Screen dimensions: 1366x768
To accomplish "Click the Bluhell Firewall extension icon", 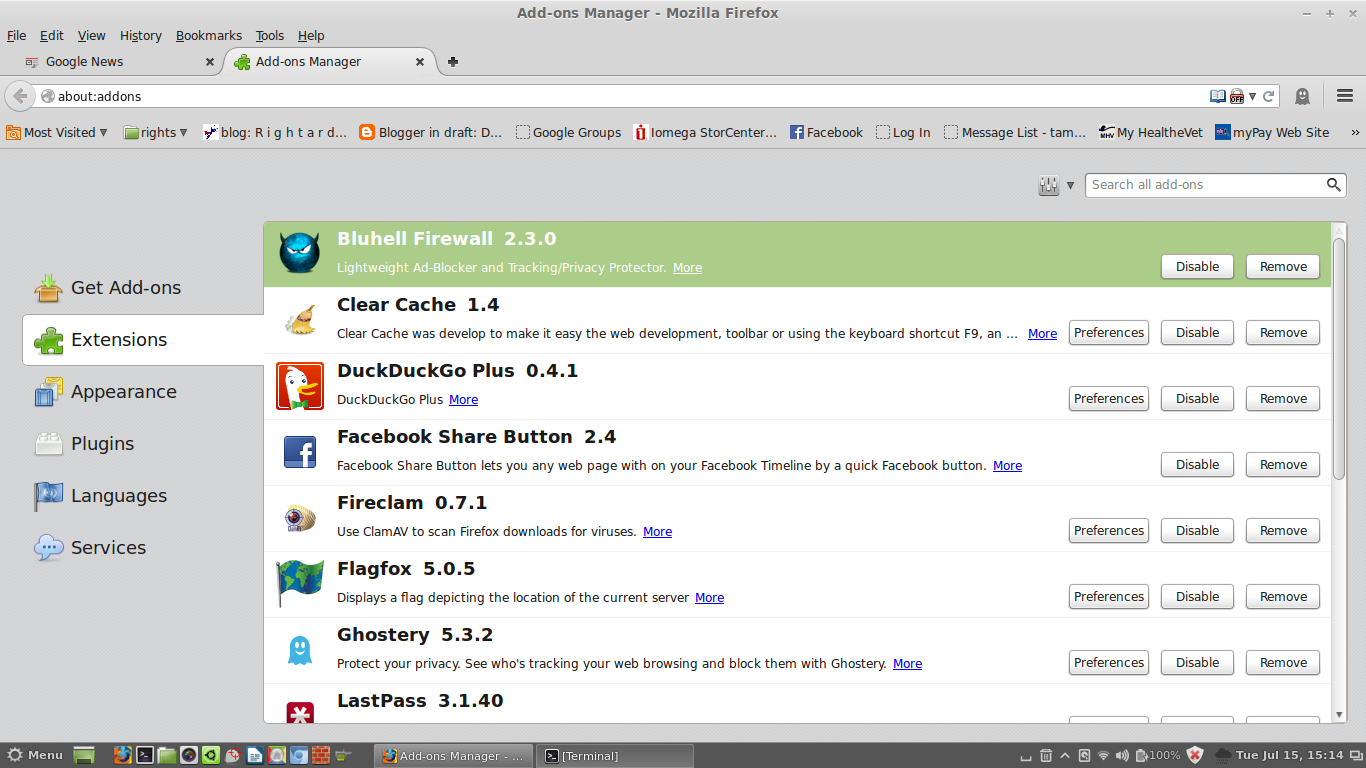I will click(299, 253).
